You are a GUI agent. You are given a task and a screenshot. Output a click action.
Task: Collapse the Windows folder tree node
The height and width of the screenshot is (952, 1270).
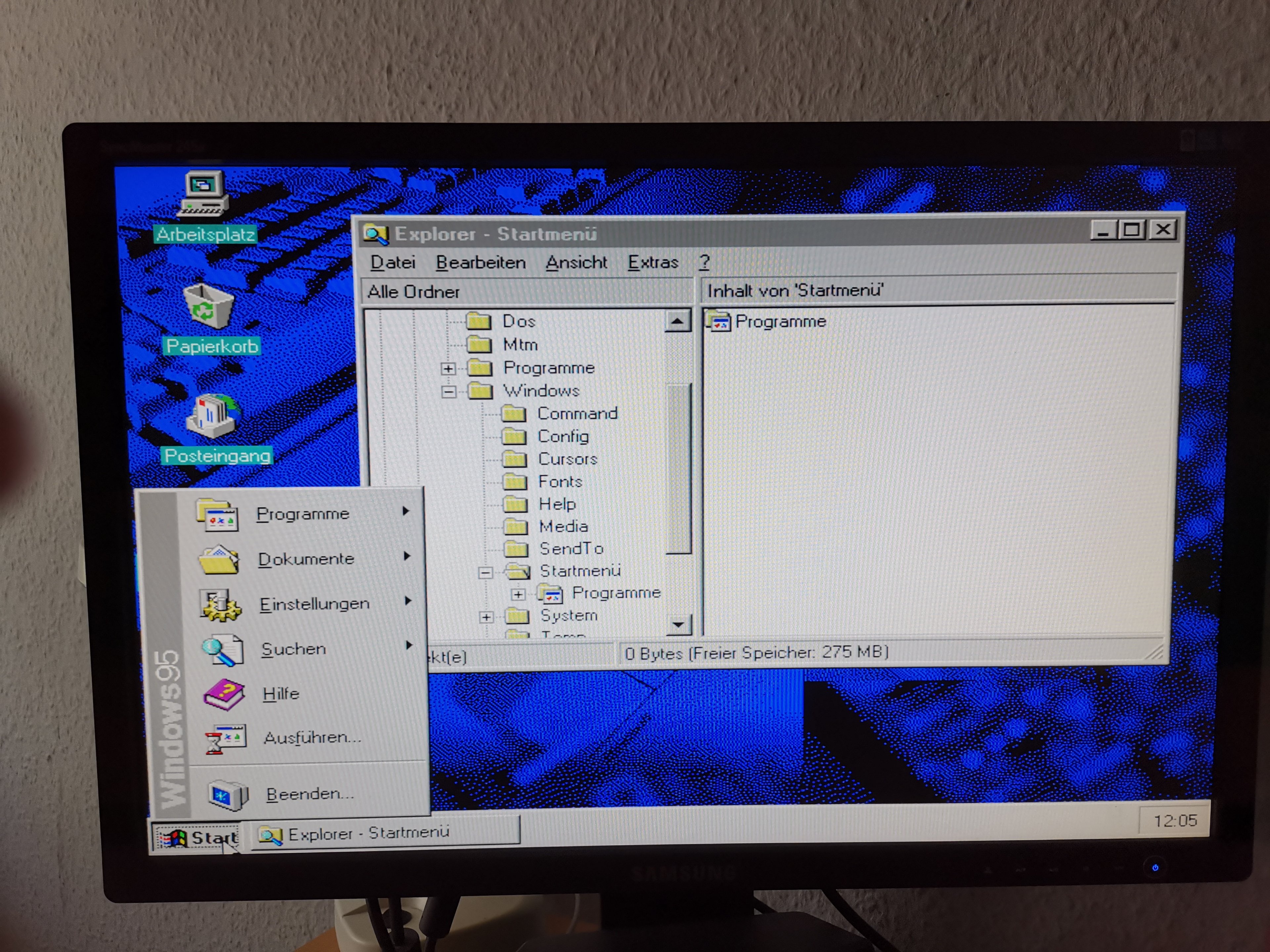(449, 392)
